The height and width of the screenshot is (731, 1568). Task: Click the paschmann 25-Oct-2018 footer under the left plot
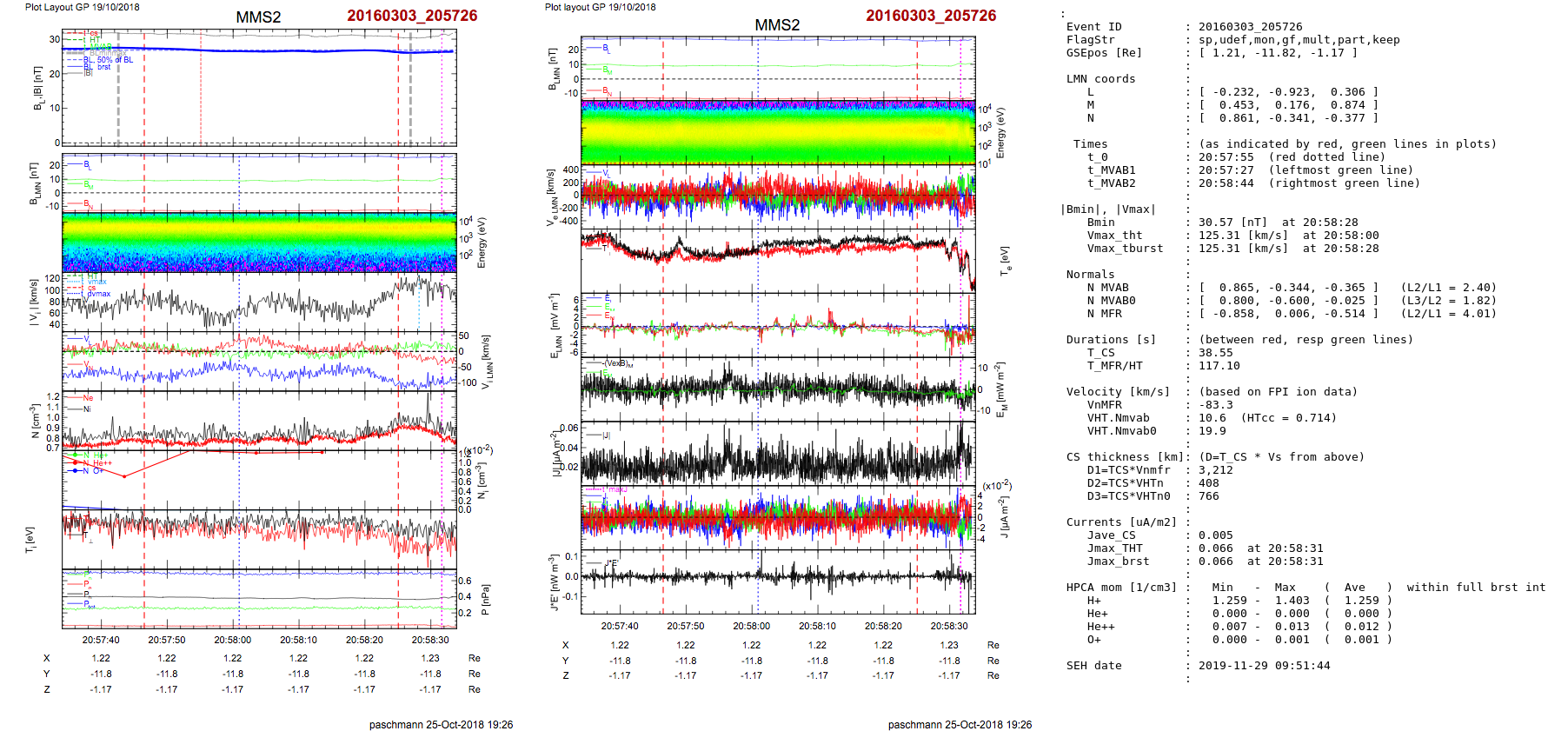pyautogui.click(x=441, y=724)
